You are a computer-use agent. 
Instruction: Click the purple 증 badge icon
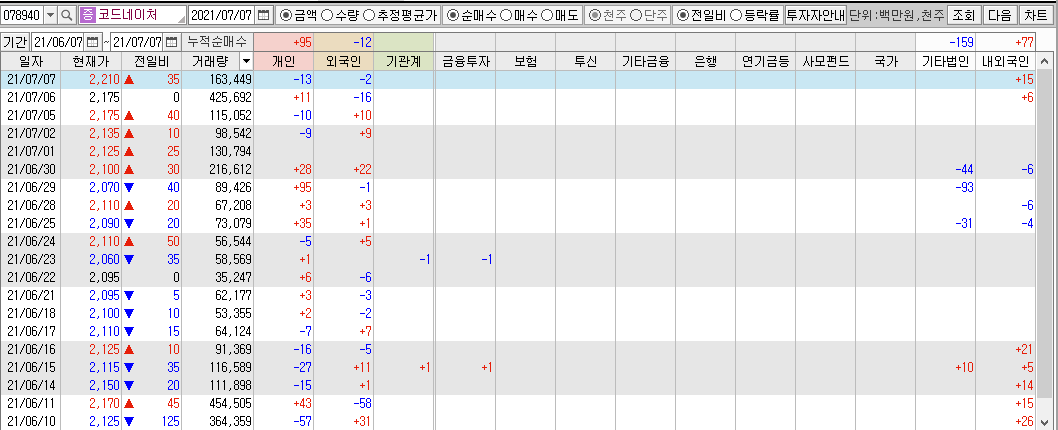88,15
